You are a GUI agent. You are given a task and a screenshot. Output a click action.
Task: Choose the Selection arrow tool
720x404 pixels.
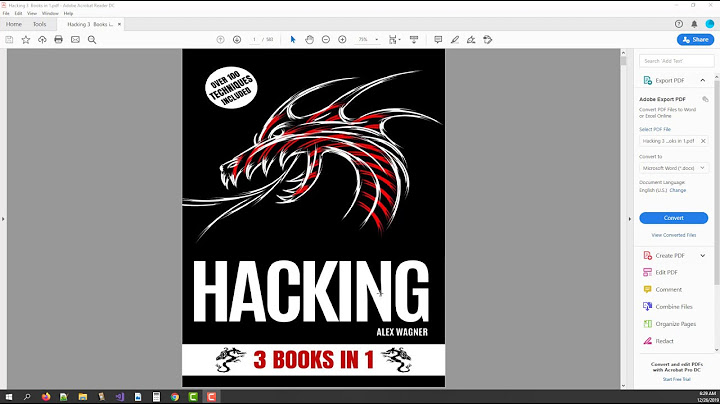coord(293,40)
